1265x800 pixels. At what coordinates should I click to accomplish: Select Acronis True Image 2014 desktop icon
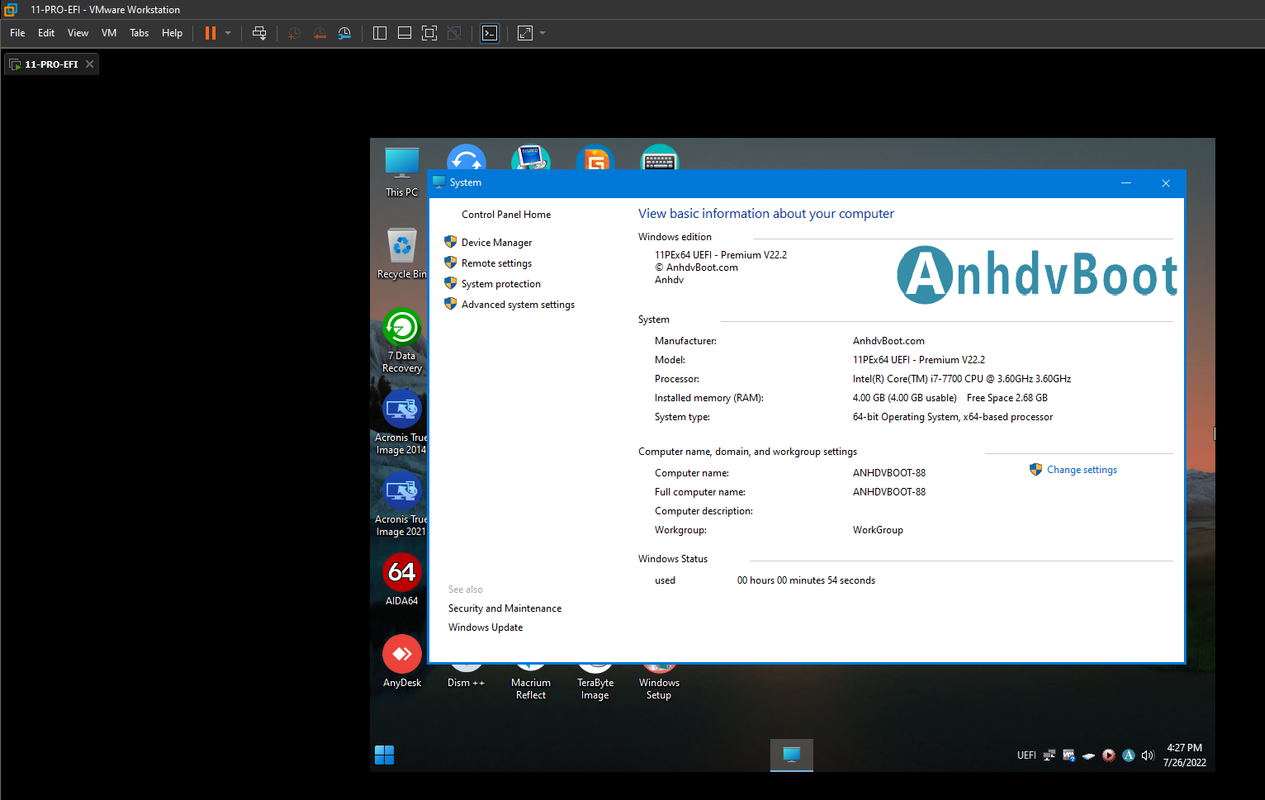[402, 423]
